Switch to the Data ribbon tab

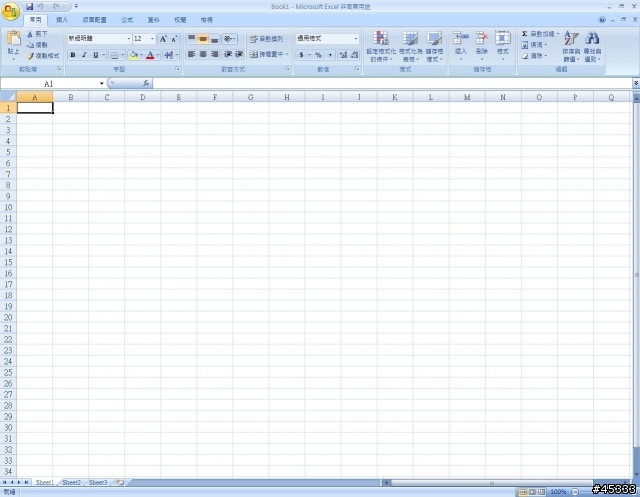point(153,20)
